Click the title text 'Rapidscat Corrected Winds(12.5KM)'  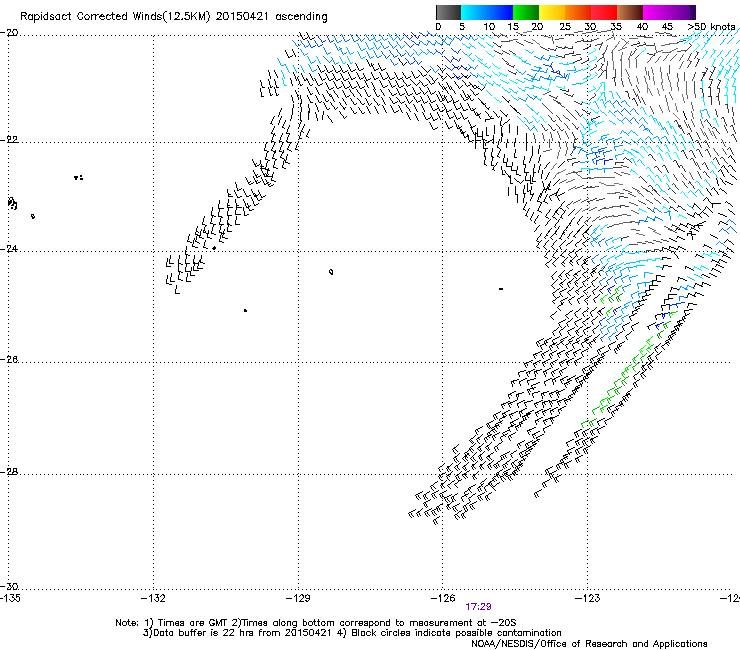(115, 17)
